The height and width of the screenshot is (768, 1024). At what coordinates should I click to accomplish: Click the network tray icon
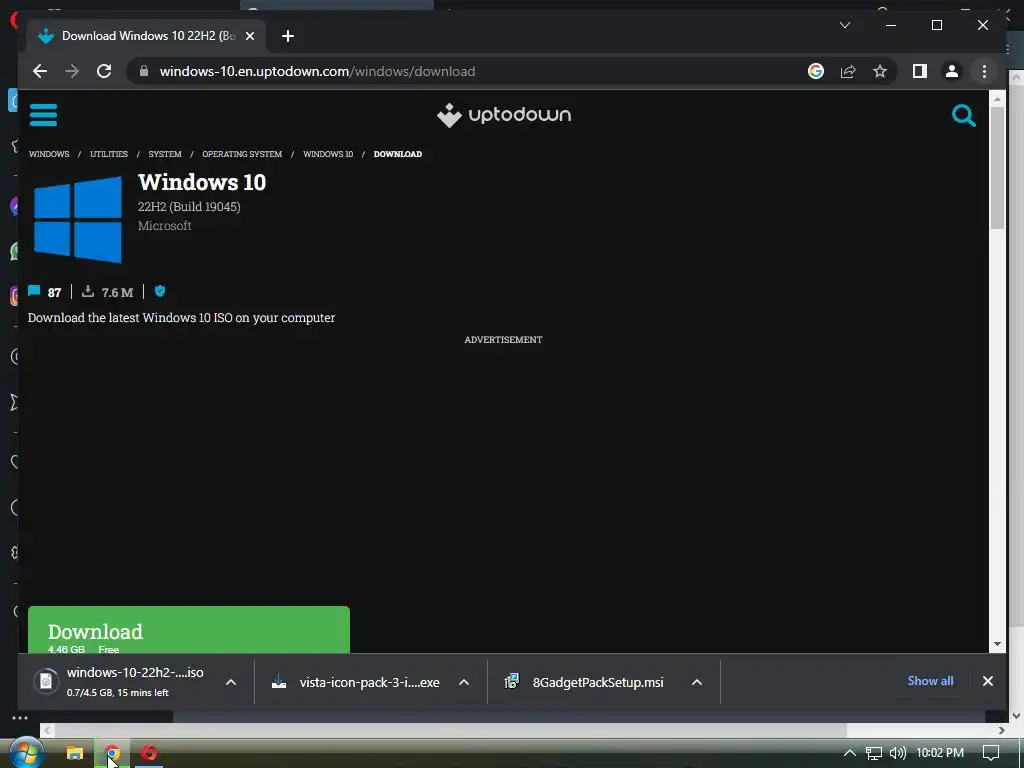[x=874, y=753]
